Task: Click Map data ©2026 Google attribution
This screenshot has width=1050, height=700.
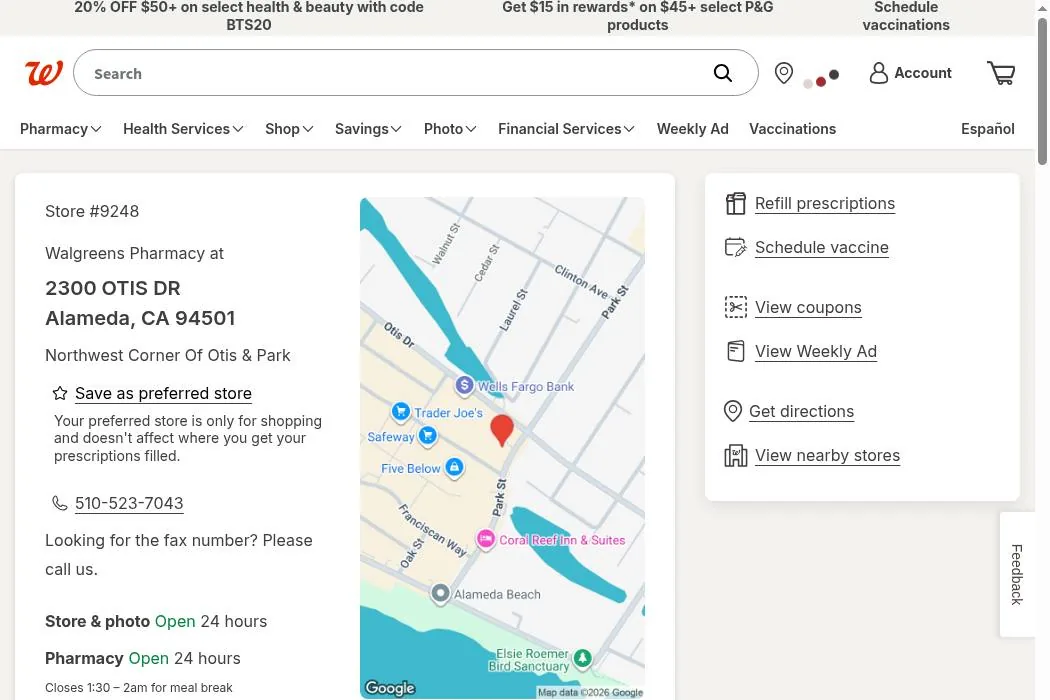Action: click(x=590, y=693)
